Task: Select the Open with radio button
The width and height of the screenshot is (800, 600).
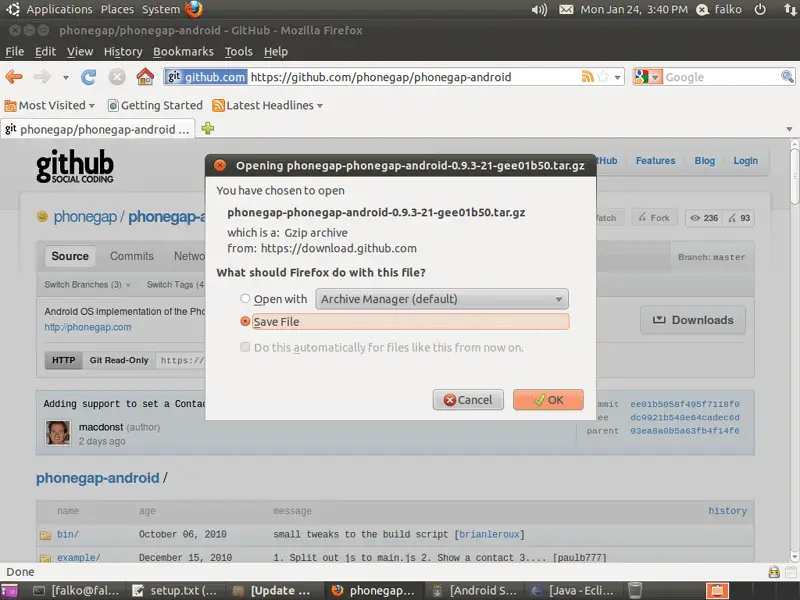Action: [x=245, y=298]
